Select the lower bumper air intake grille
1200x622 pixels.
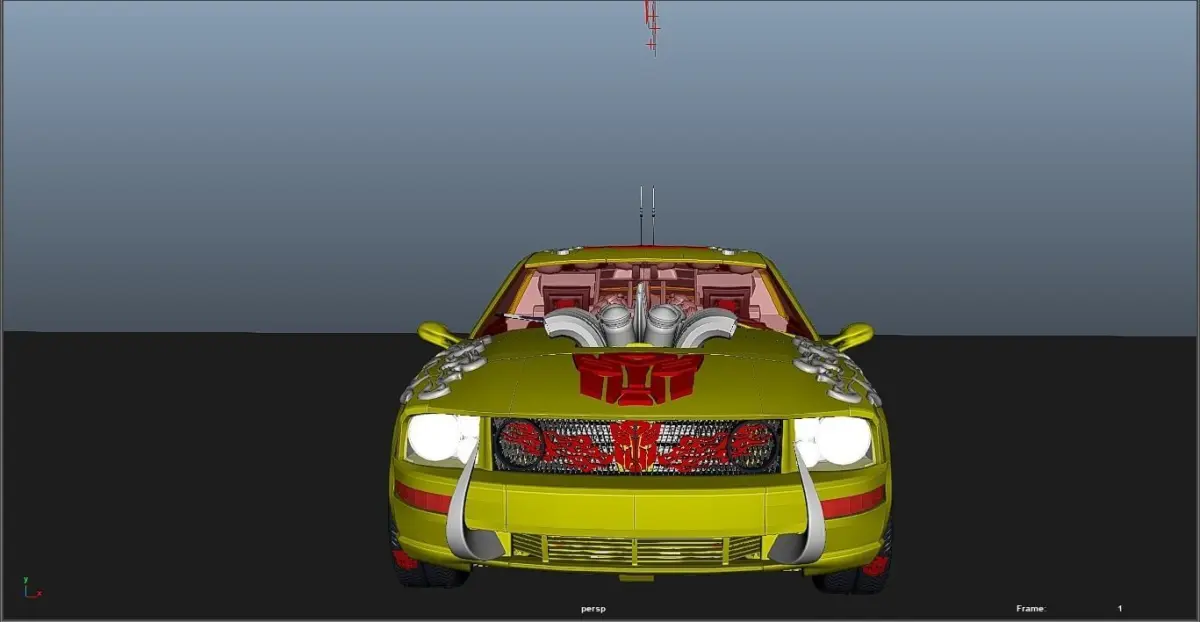(636, 548)
